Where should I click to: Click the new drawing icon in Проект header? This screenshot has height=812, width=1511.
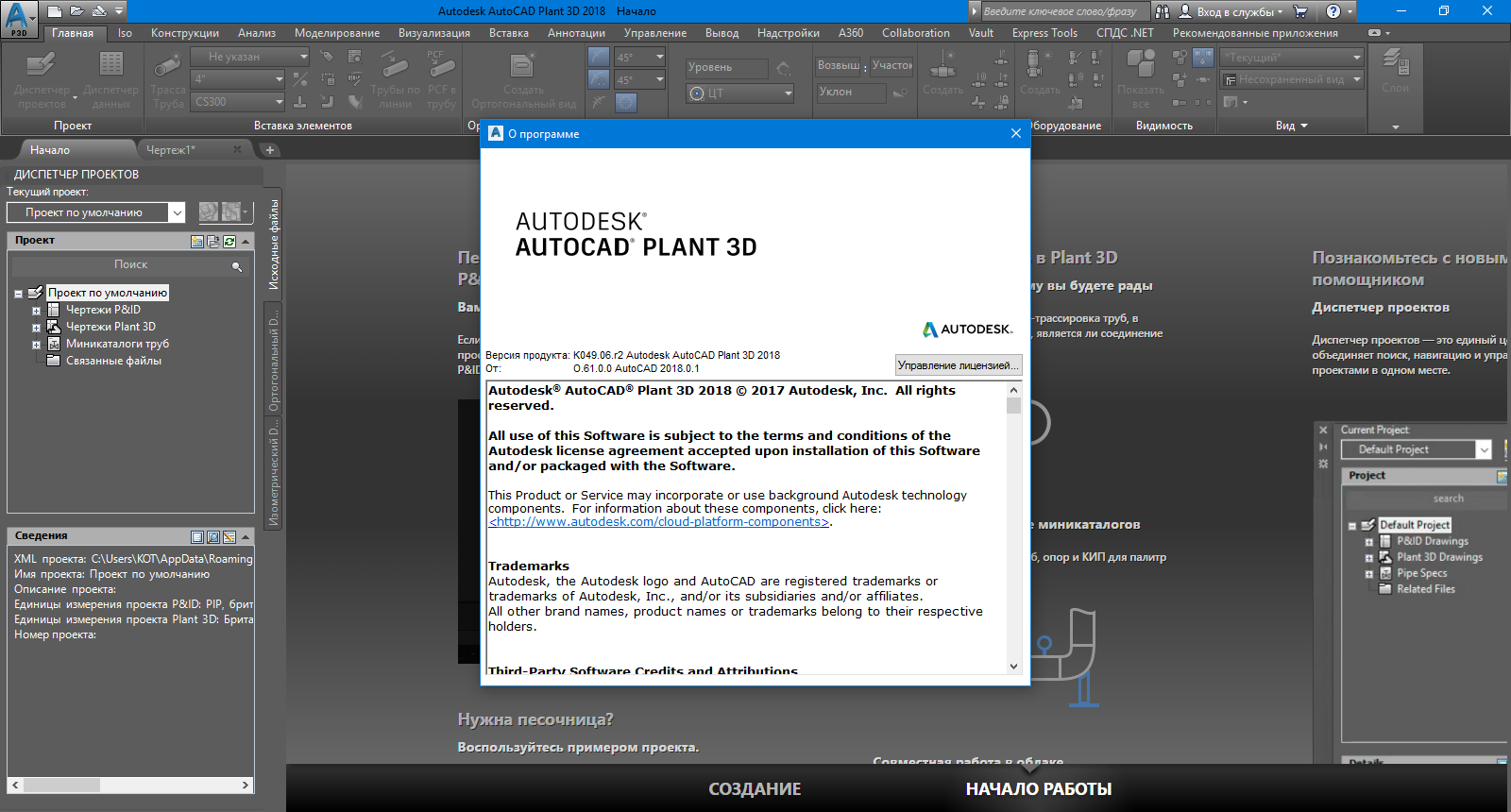[197, 241]
